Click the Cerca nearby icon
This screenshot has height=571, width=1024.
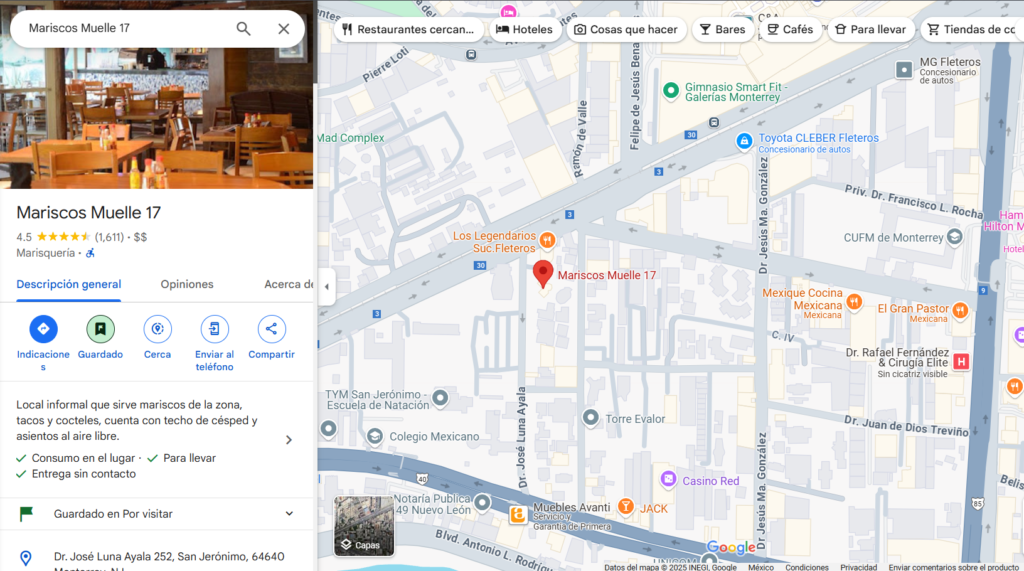tap(157, 329)
